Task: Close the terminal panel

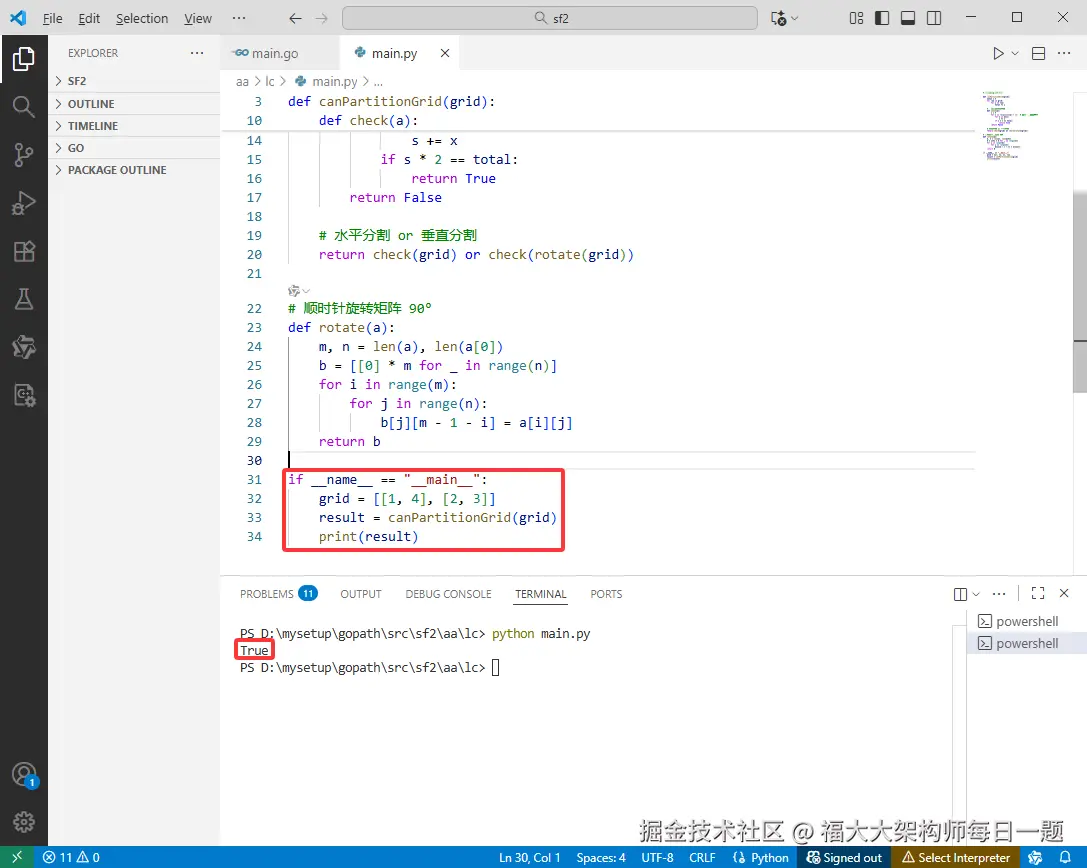Action: pyautogui.click(x=1064, y=593)
